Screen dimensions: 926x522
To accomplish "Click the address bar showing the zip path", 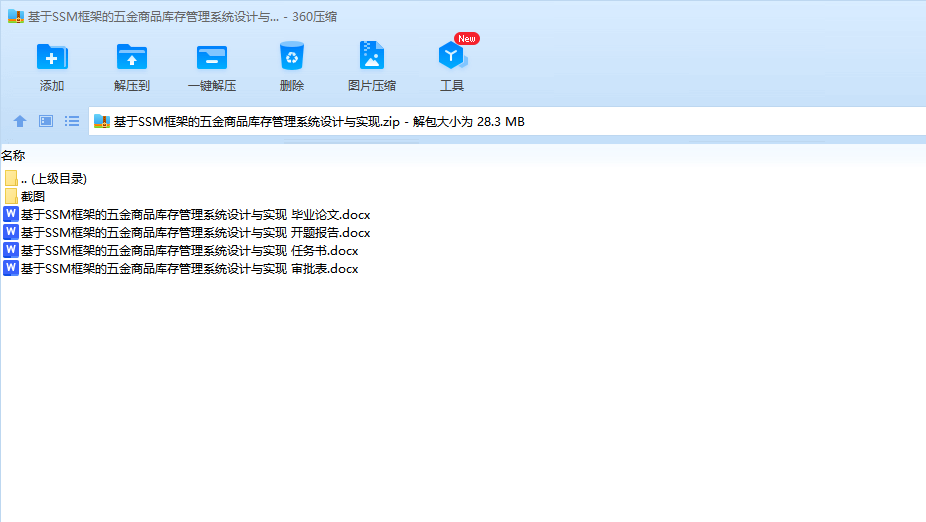I will [x=507, y=122].
